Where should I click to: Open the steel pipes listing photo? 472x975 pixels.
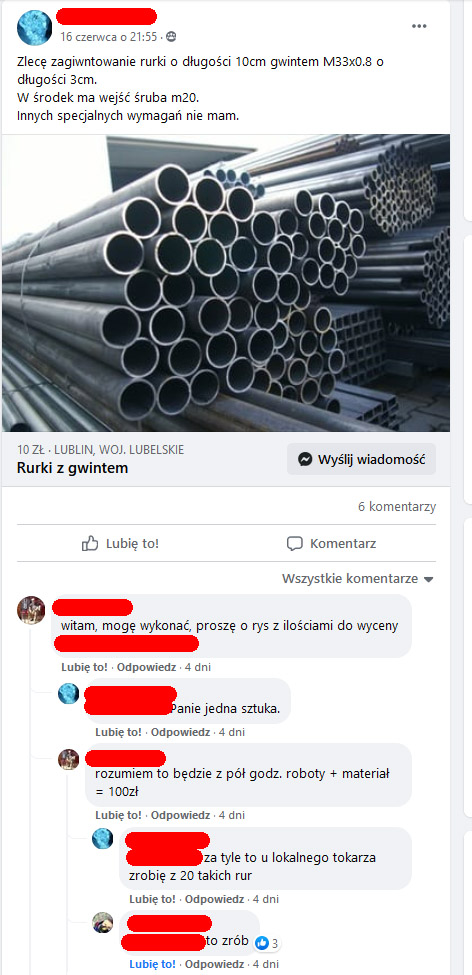(226, 283)
